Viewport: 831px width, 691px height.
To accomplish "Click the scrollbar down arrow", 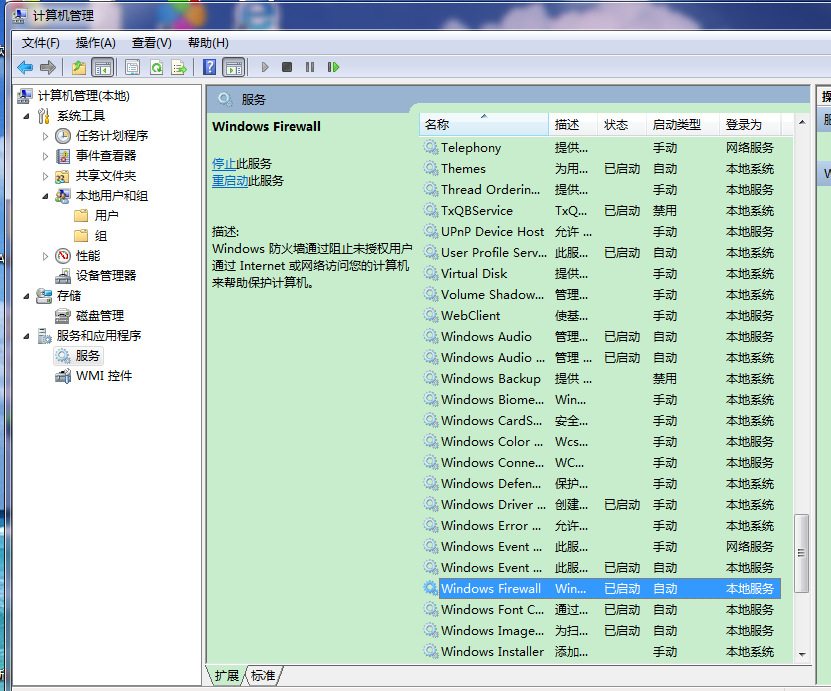I will click(802, 654).
